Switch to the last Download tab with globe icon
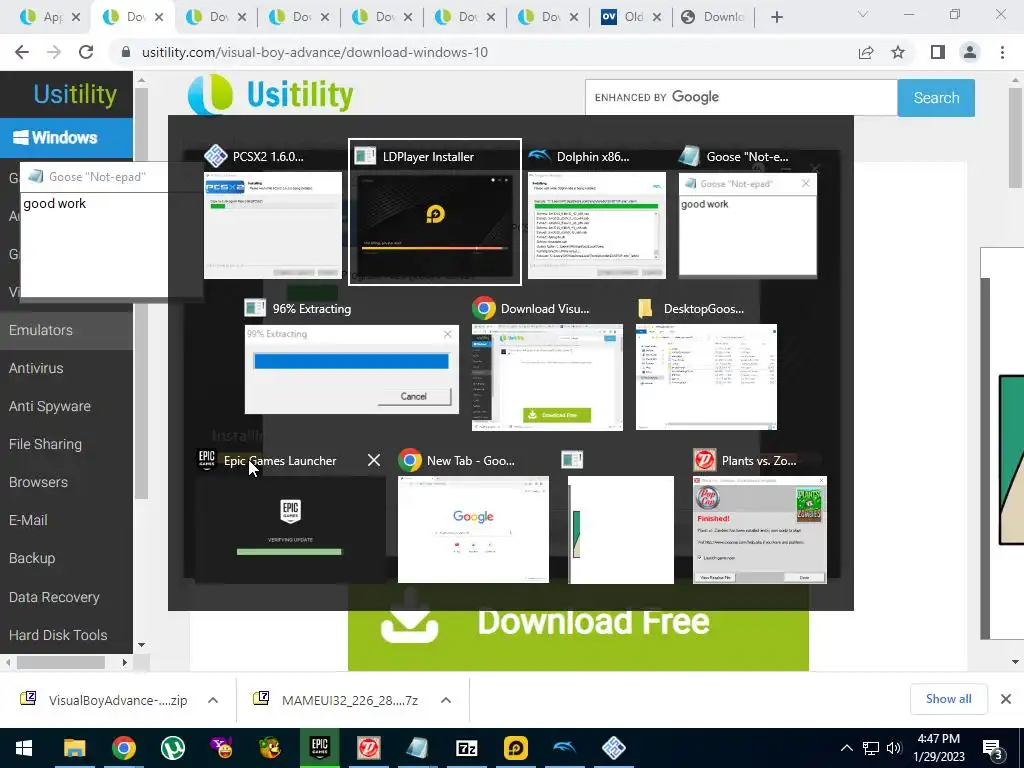The image size is (1024, 768). pos(714,17)
